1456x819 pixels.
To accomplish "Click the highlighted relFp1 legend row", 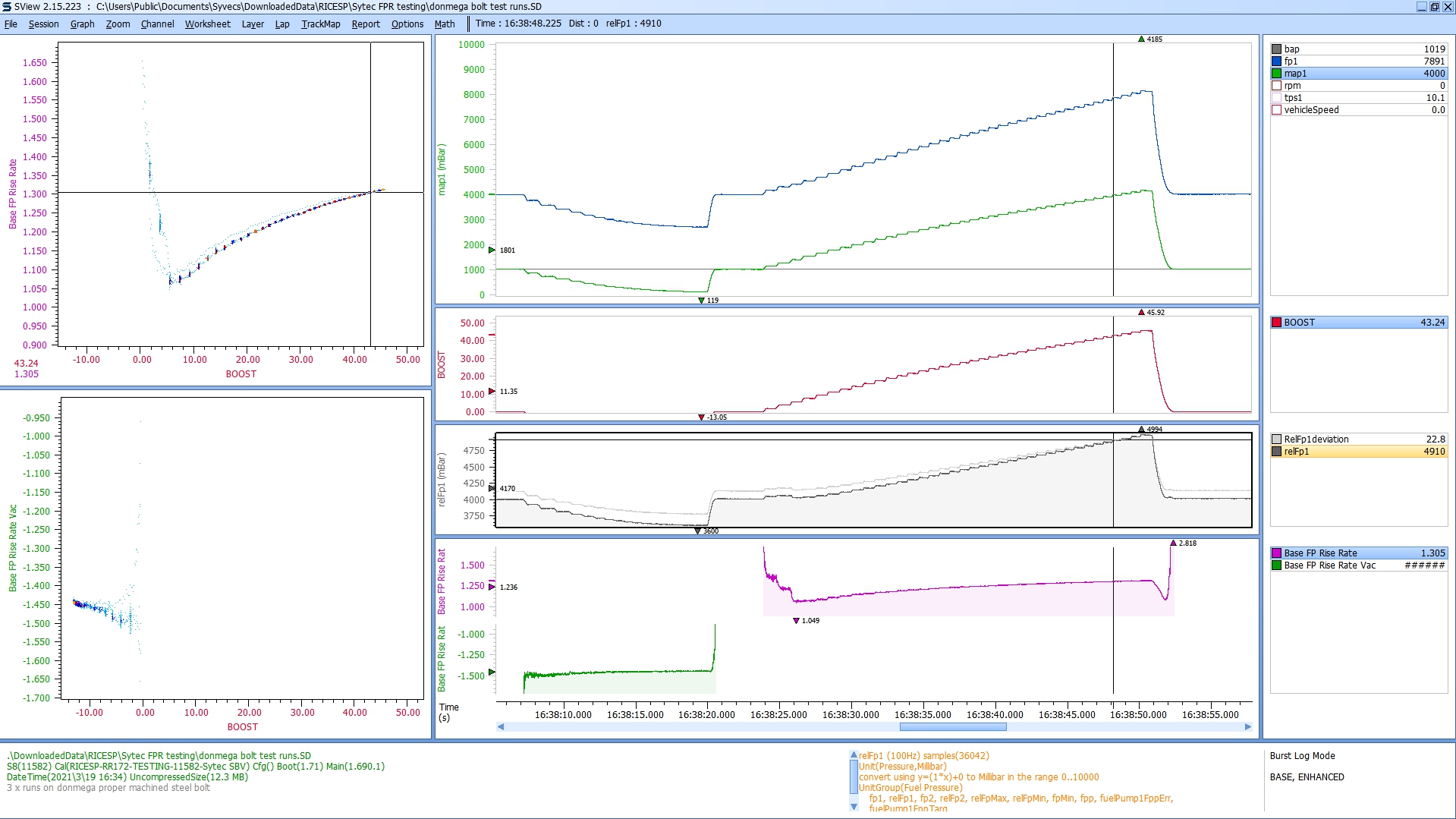I will point(1358,452).
